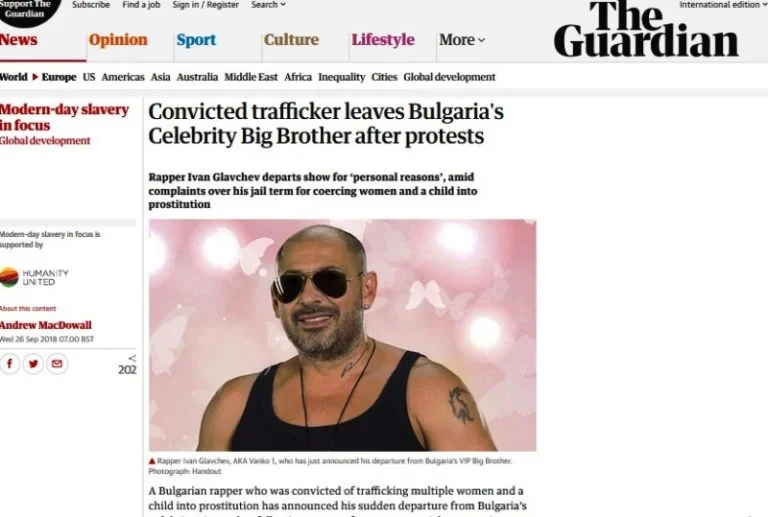768x517 pixels.
Task: Open International edition selector
Action: tap(723, 4)
